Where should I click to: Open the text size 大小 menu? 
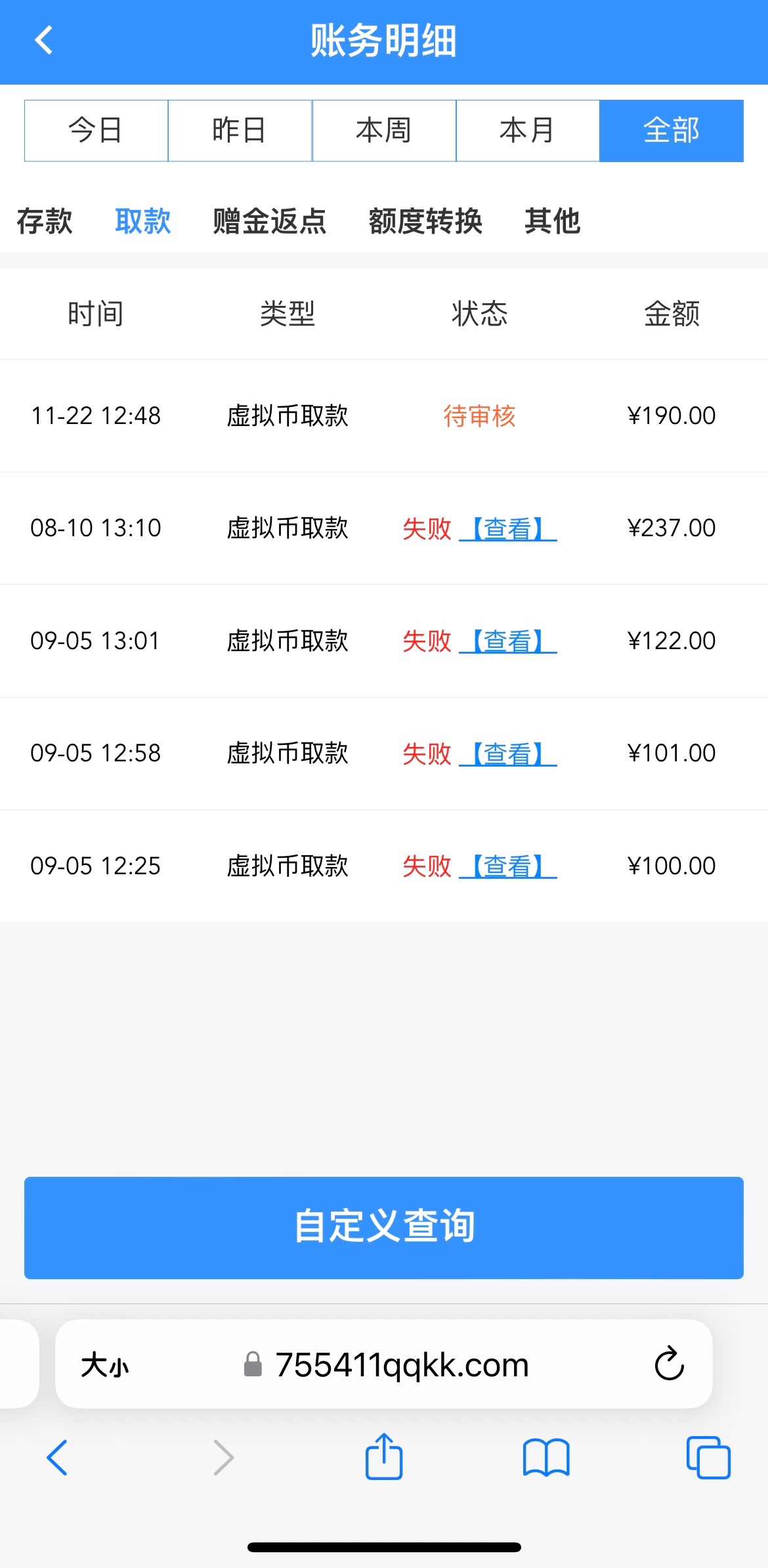click(x=105, y=1365)
